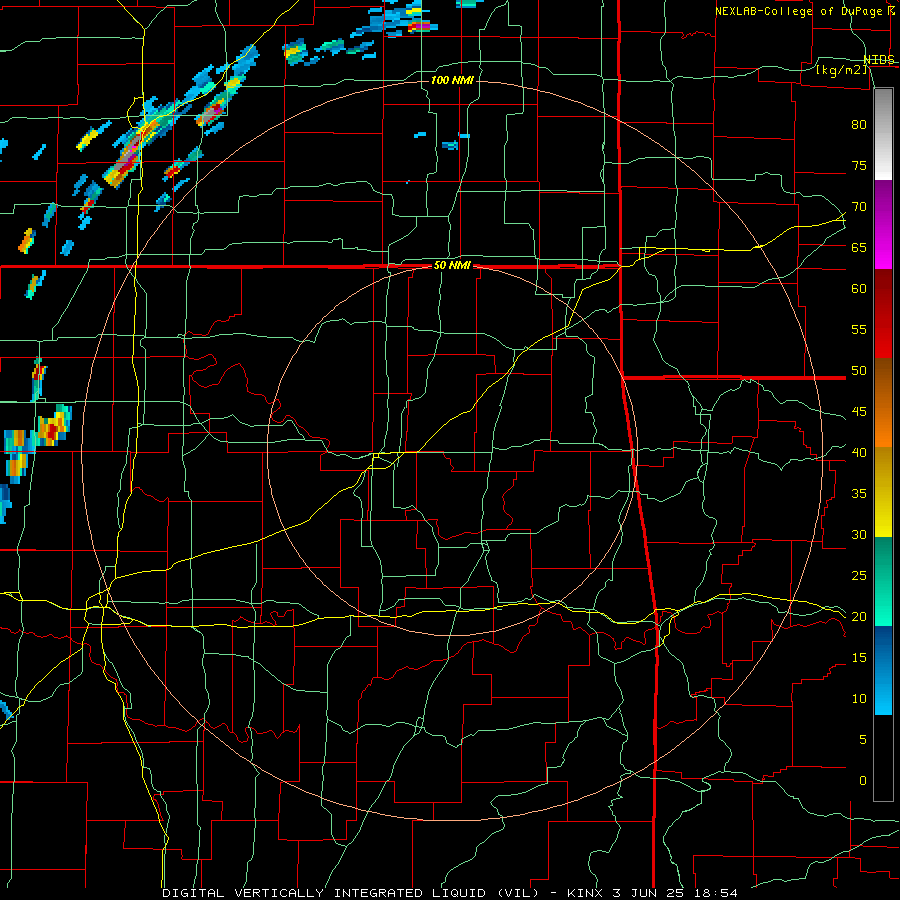
Task: Click the "70" value on the scale
Action: pyautogui.click(x=859, y=207)
